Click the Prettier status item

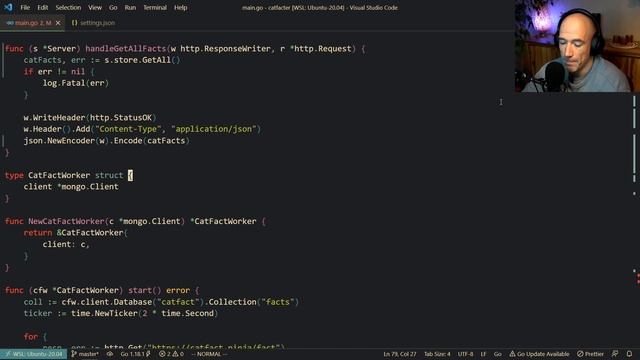[x=590, y=354]
